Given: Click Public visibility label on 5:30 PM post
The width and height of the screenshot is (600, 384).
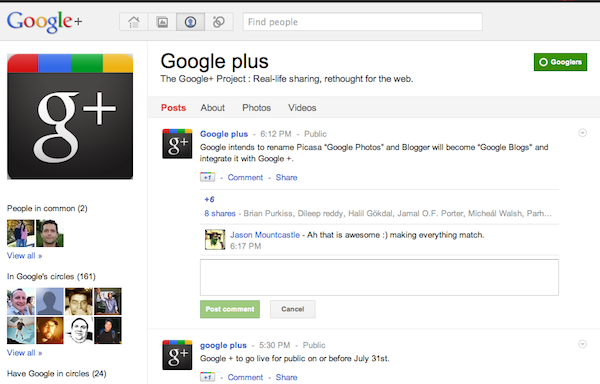Looking at the screenshot, I should click(x=314, y=345).
